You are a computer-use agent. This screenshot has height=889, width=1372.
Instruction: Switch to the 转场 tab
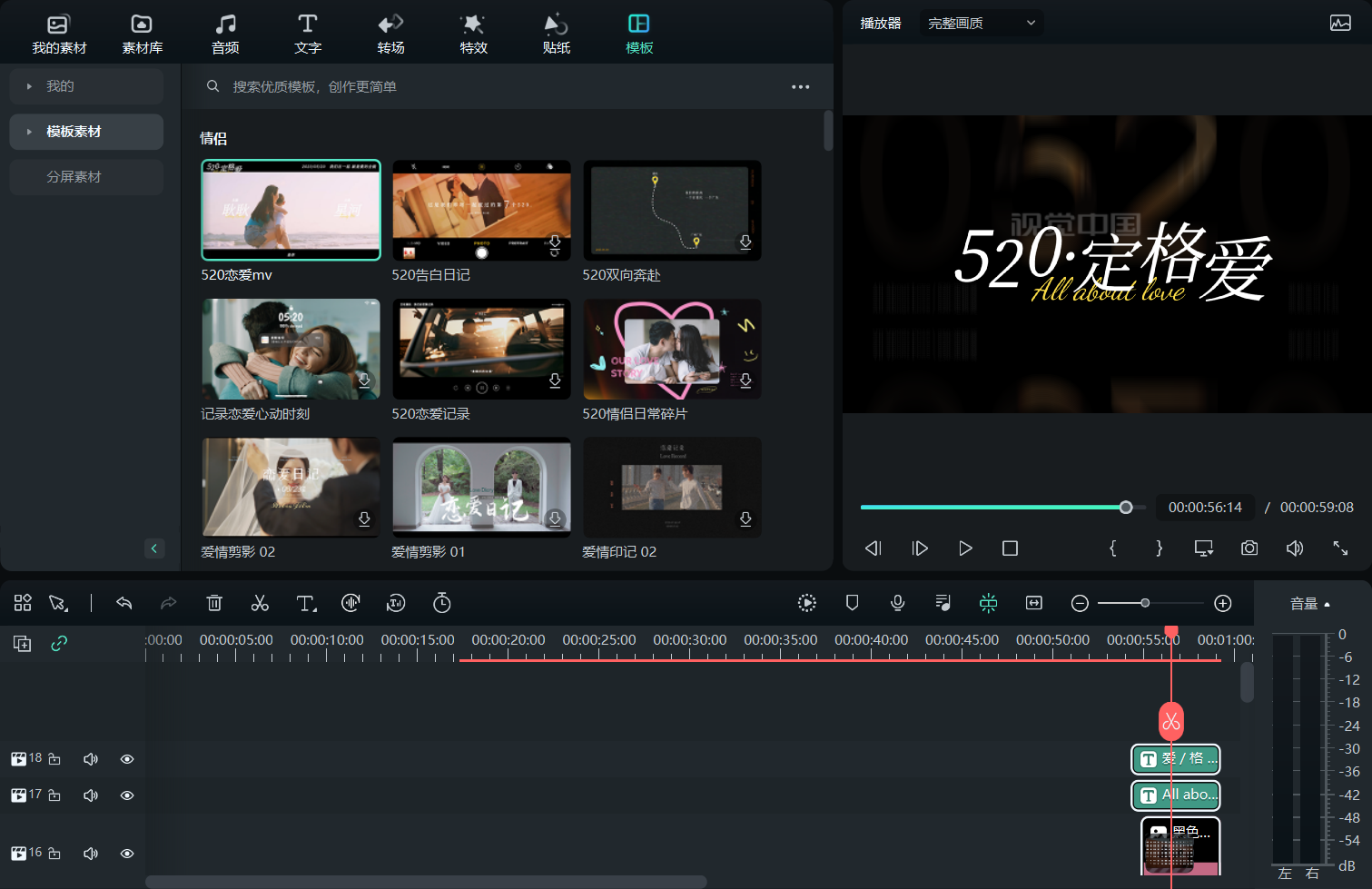click(x=390, y=34)
